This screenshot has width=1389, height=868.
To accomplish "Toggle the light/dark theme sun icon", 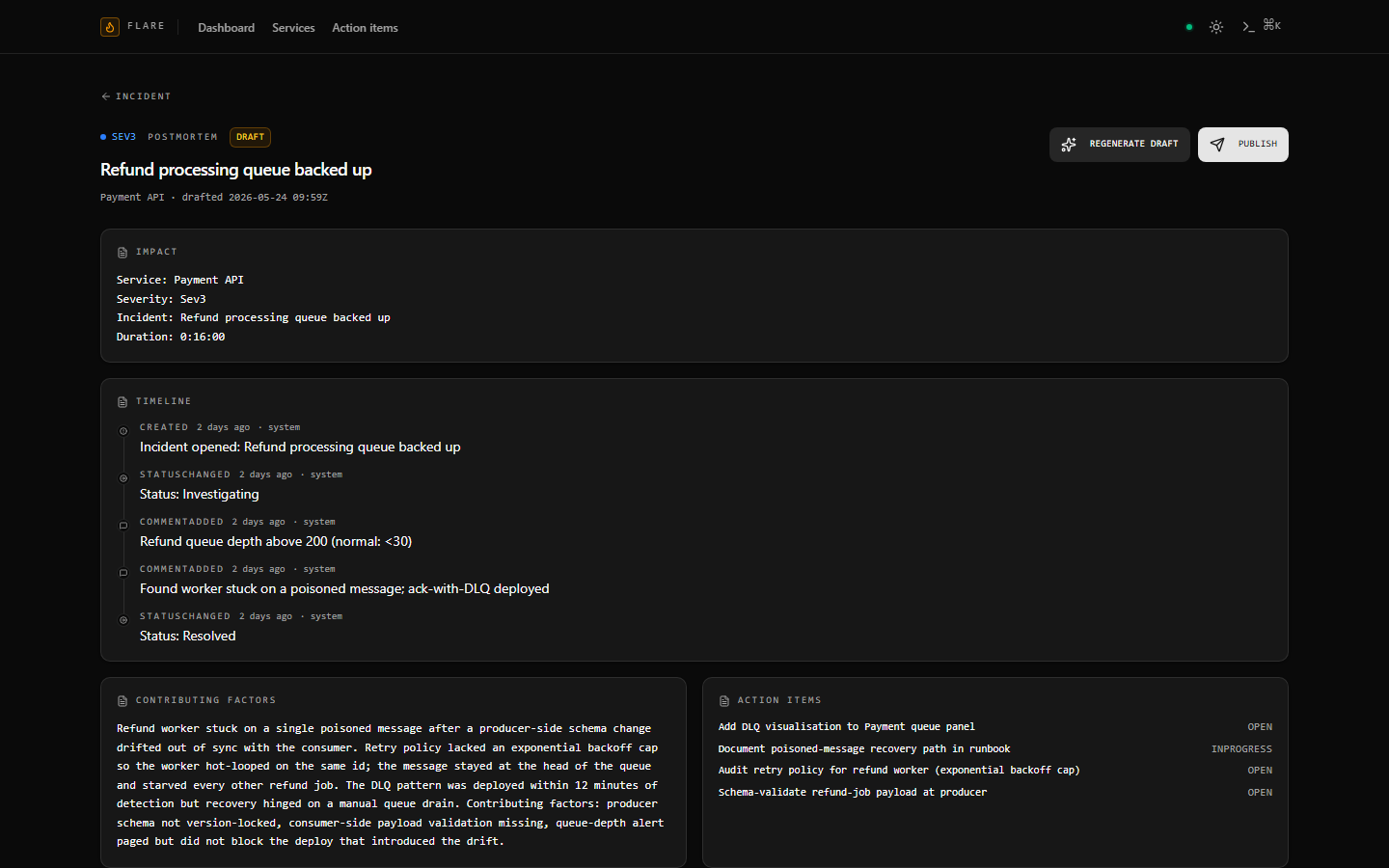I will (x=1216, y=27).
